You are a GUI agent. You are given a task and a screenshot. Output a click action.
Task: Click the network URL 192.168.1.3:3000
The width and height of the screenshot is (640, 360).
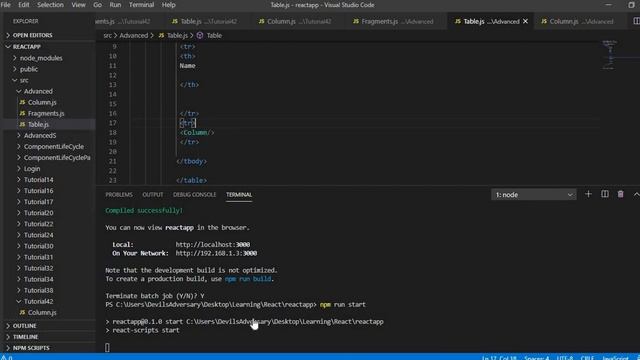[x=216, y=253]
